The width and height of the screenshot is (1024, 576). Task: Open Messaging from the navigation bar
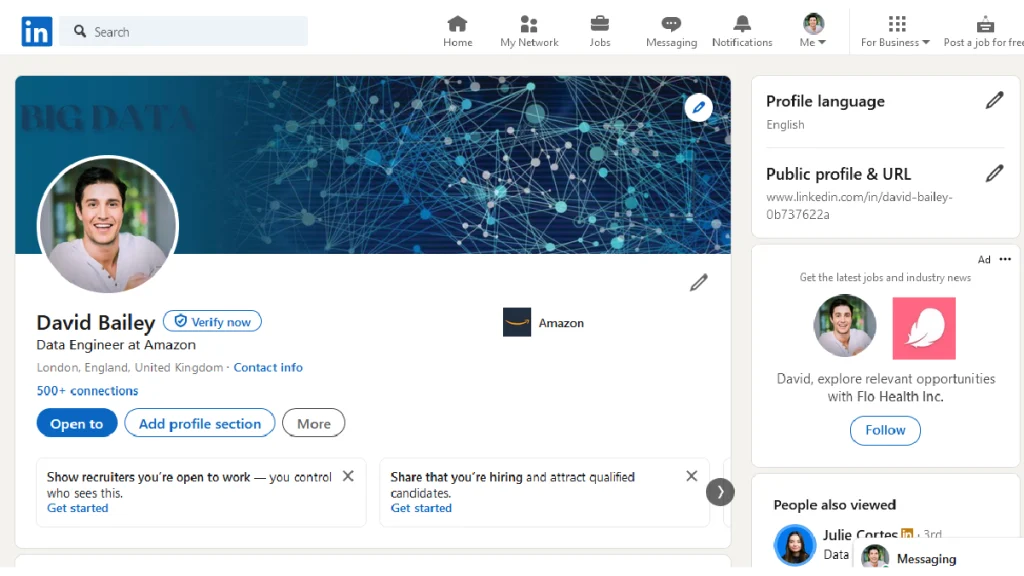coord(670,30)
